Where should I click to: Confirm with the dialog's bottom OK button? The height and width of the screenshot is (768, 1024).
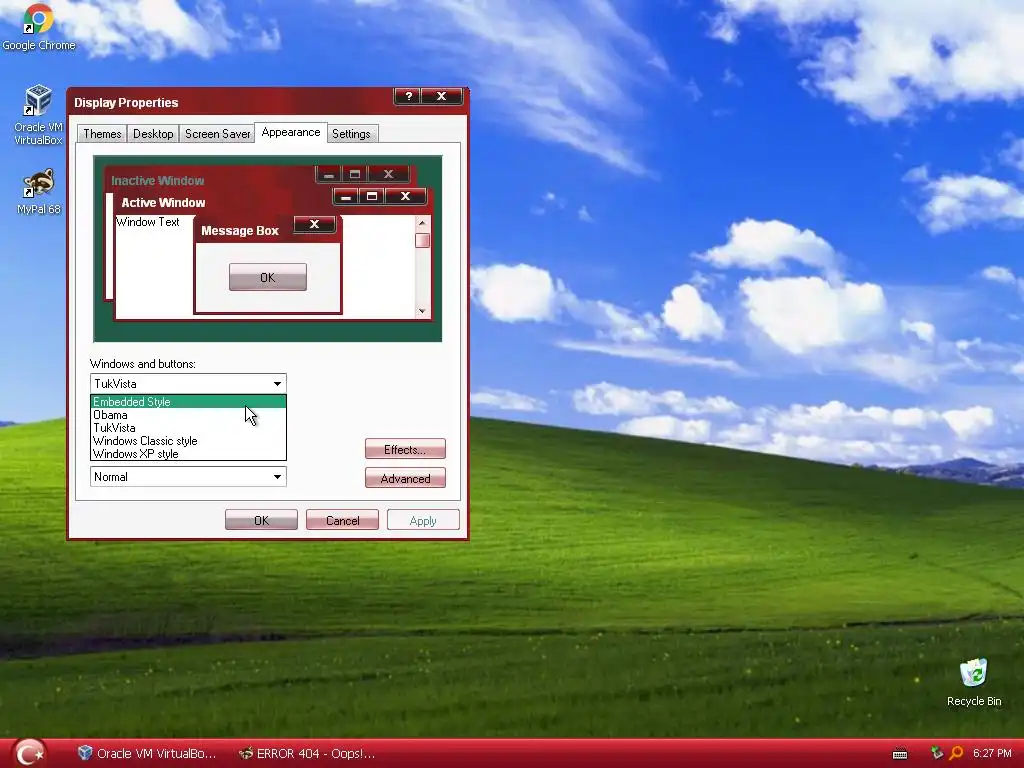click(261, 520)
